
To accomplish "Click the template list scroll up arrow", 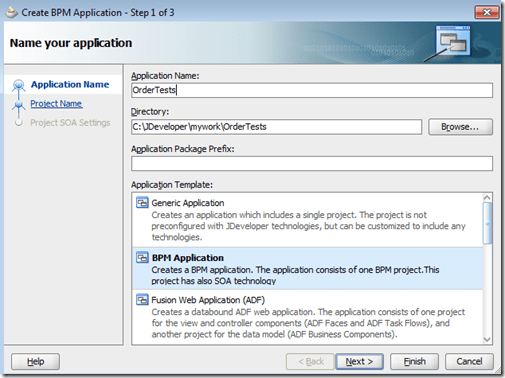I will (x=487, y=198).
